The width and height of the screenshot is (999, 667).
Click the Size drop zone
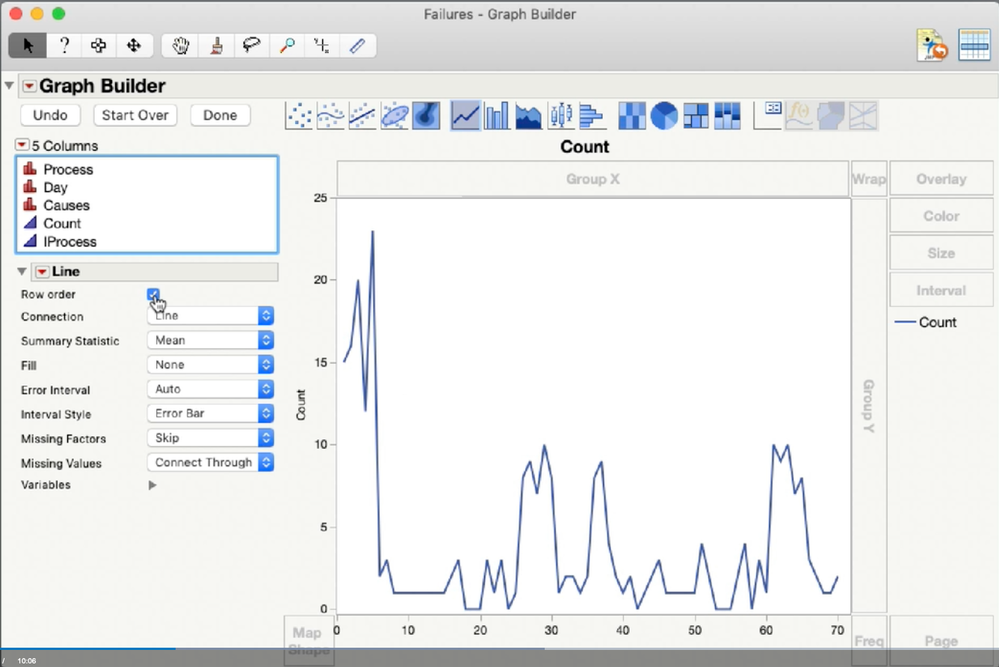point(941,253)
